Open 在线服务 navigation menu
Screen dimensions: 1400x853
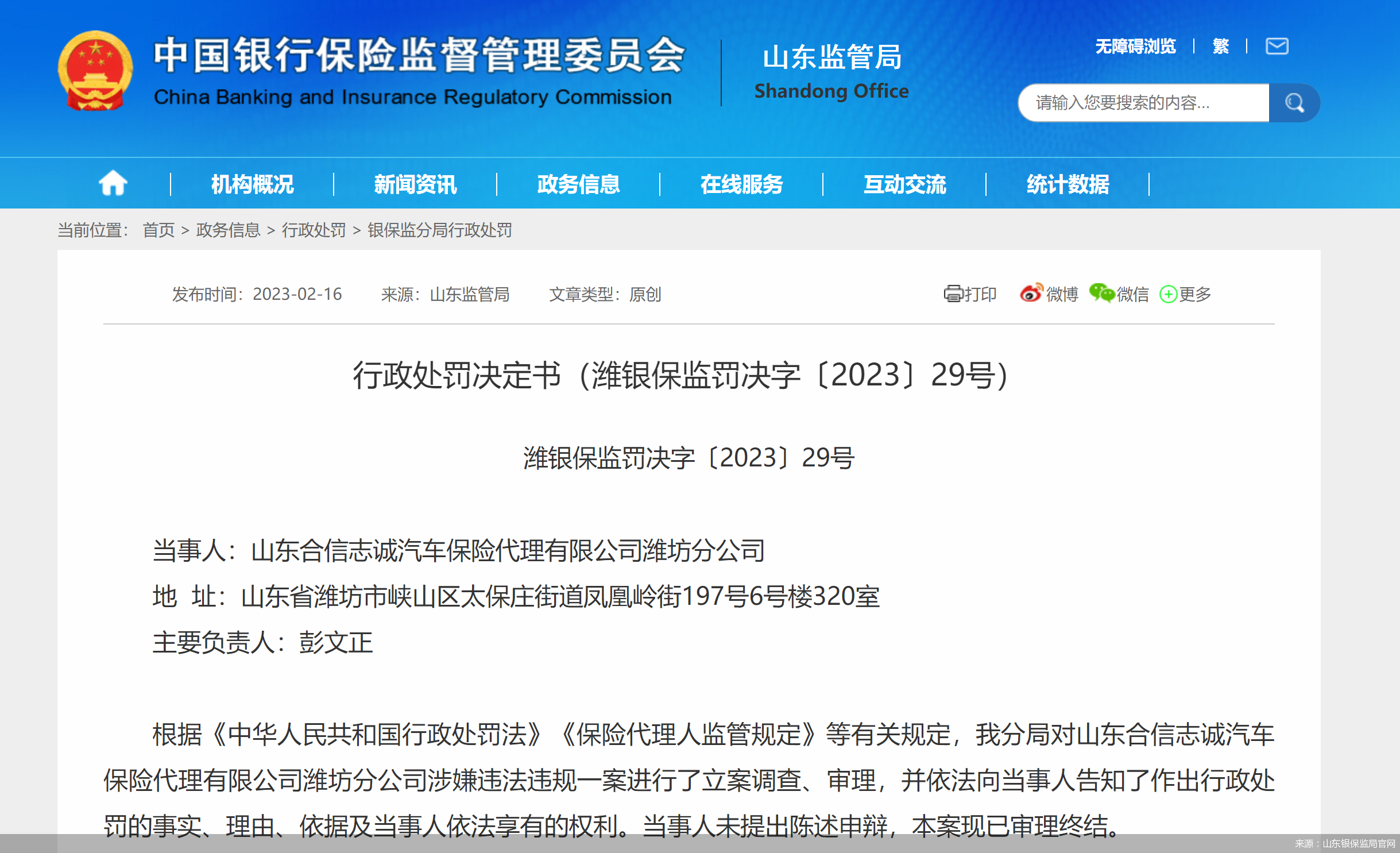(x=741, y=184)
